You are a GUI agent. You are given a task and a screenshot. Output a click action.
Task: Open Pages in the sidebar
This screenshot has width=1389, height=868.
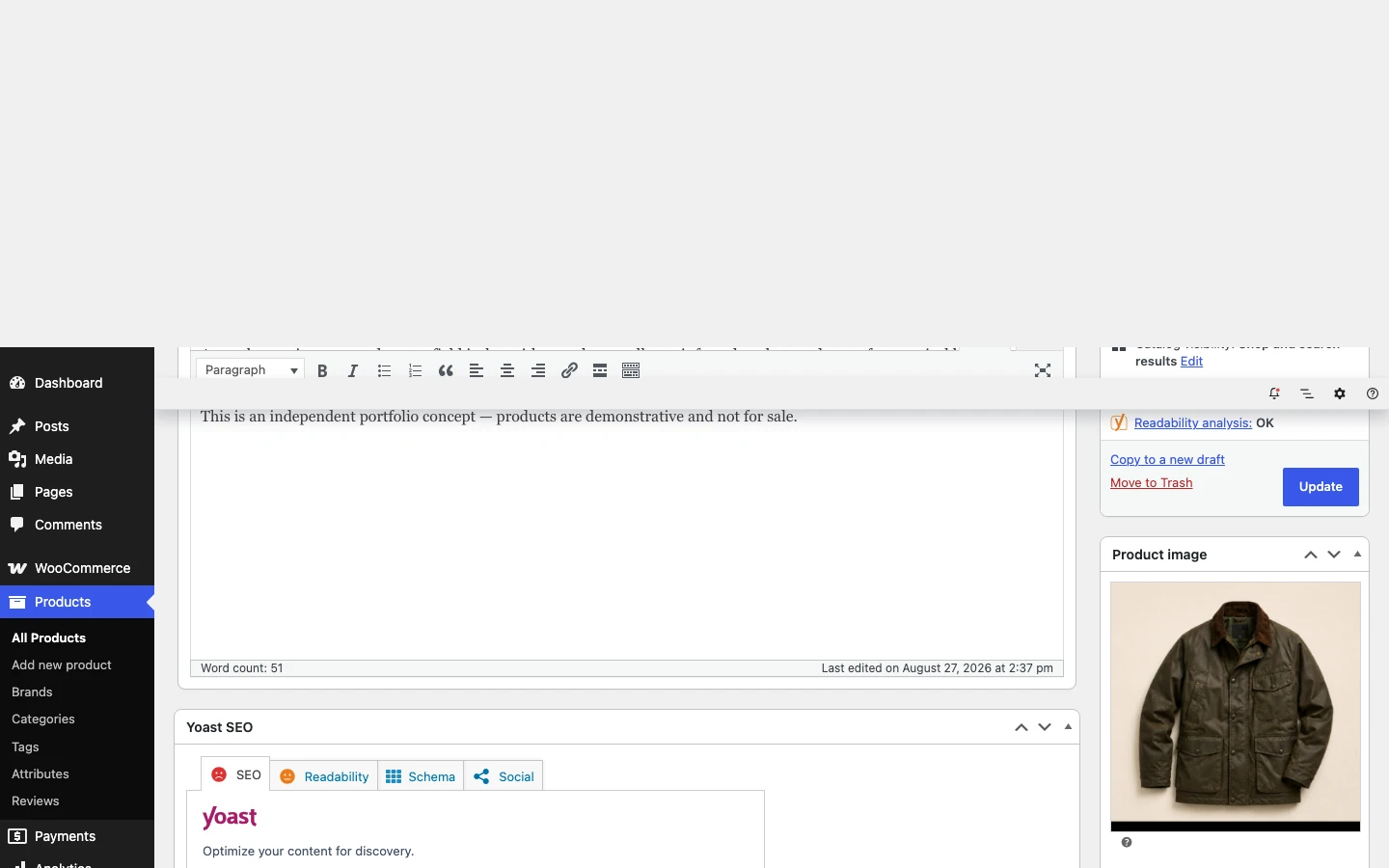pos(77,492)
